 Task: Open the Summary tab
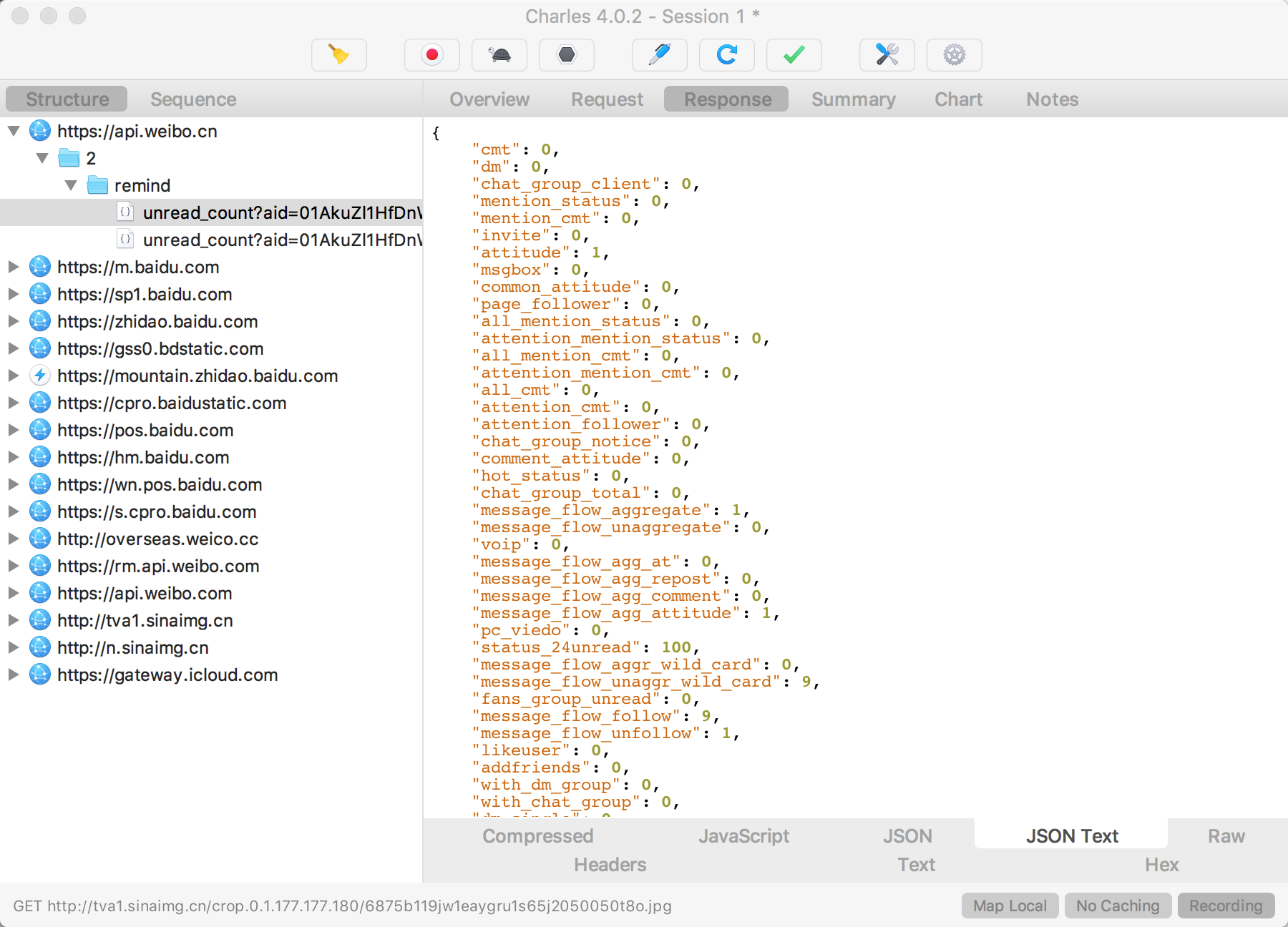coord(853,99)
